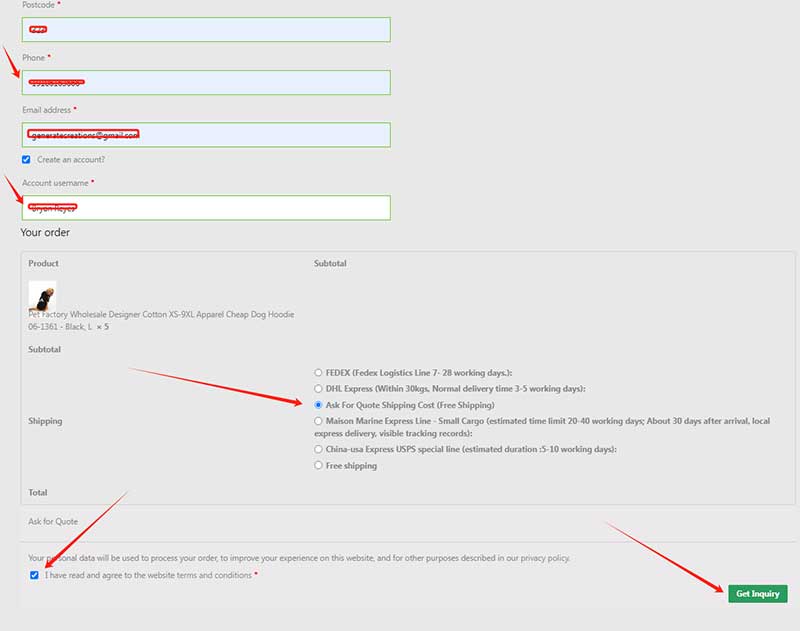The image size is (800, 631).
Task: Click the Email address text box
Action: point(206,134)
